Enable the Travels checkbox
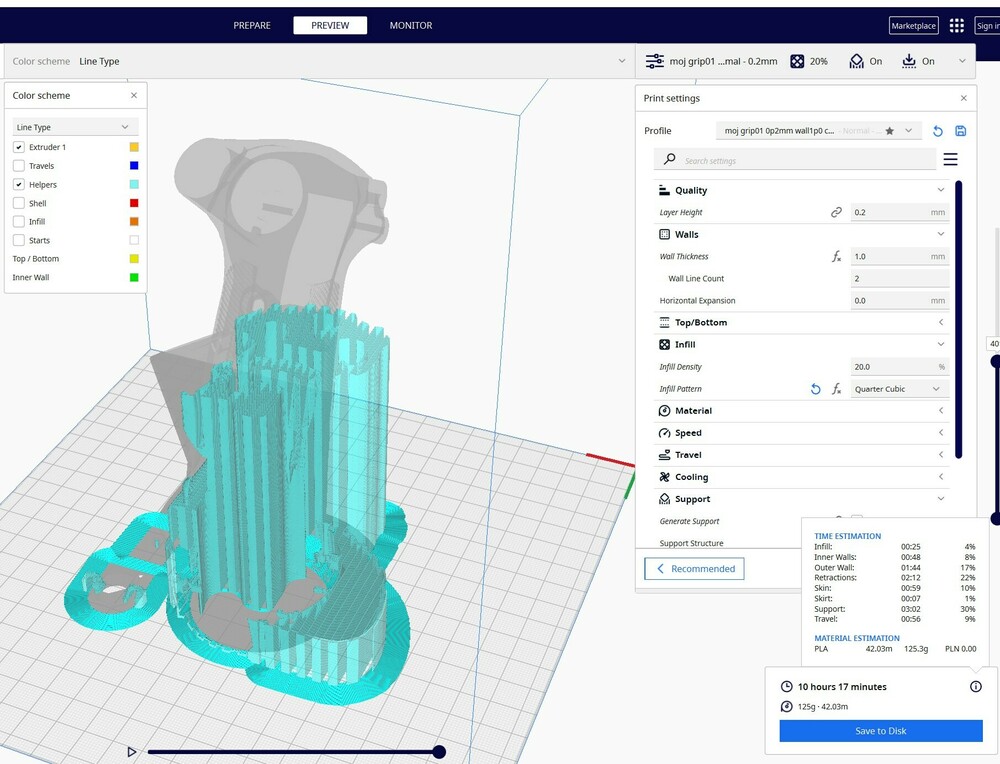This screenshot has width=1000, height=764. click(19, 166)
